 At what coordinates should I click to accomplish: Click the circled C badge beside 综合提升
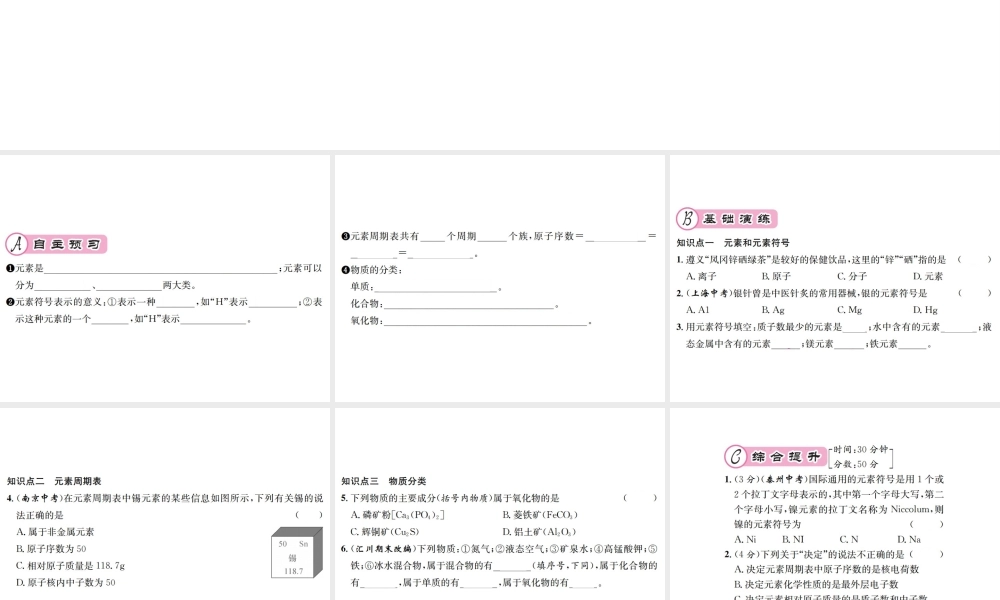tap(735, 457)
